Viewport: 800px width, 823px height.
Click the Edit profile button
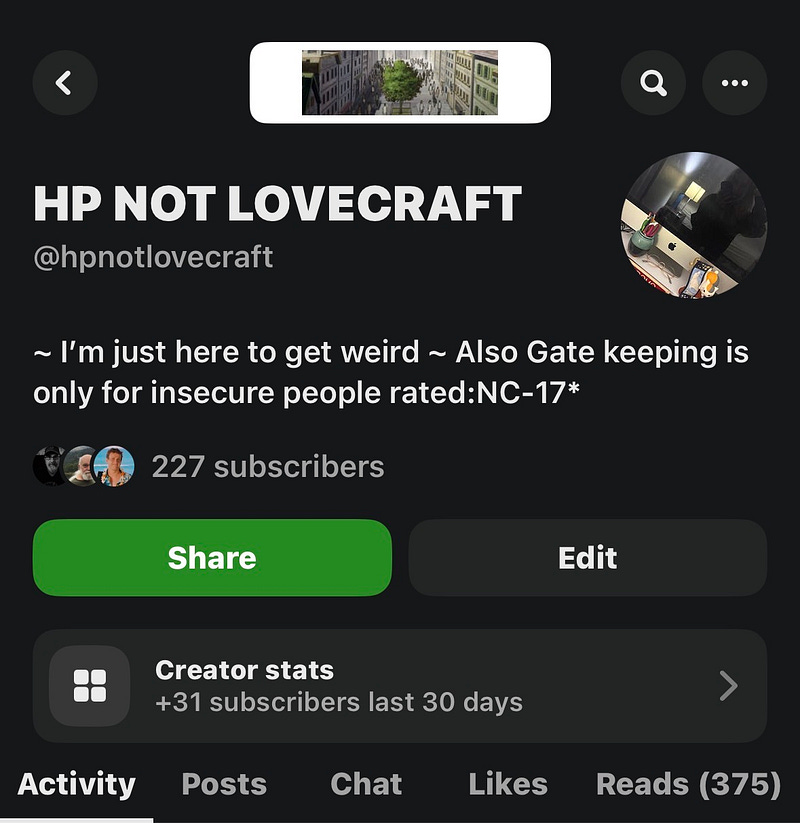tap(588, 557)
